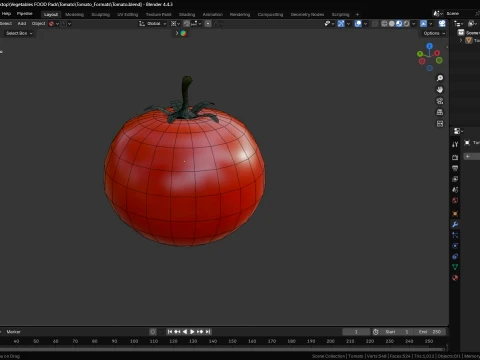Add a new workspace with the plus button
This screenshot has height=360, width=480.
(x=357, y=14)
